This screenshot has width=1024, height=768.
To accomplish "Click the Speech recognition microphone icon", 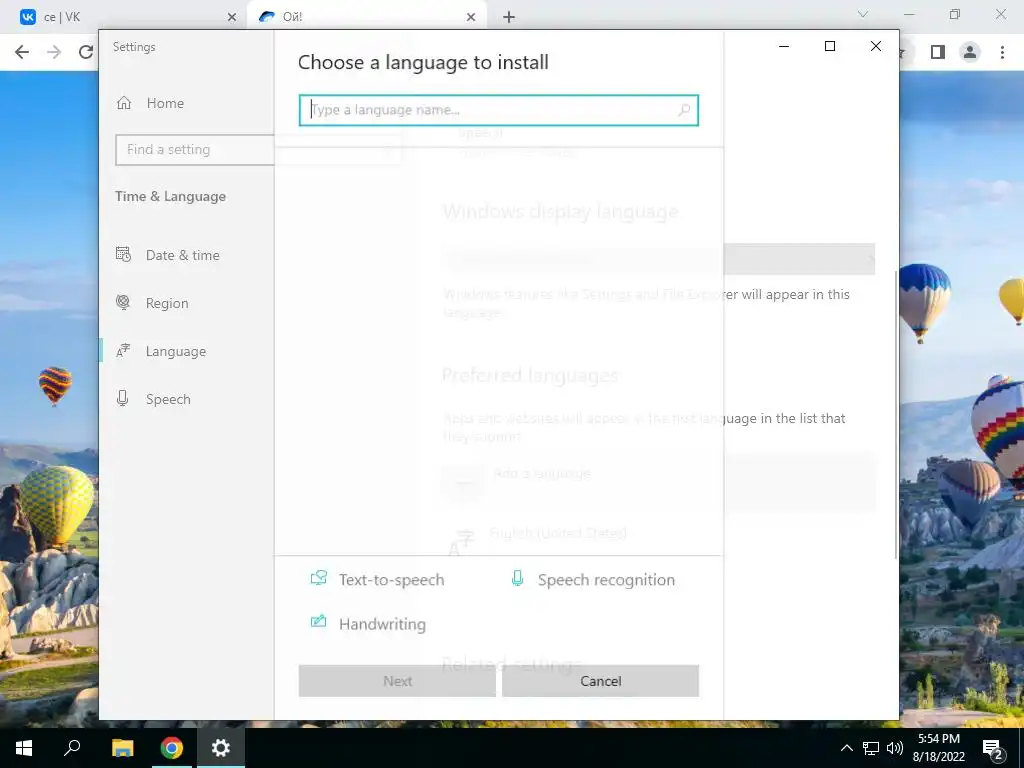I will point(517,578).
